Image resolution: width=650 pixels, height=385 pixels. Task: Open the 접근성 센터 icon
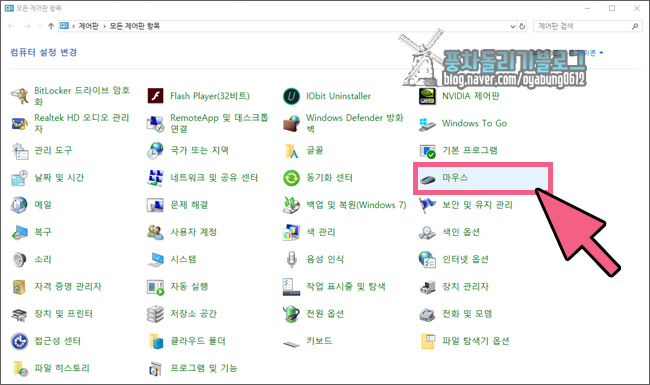click(19, 341)
